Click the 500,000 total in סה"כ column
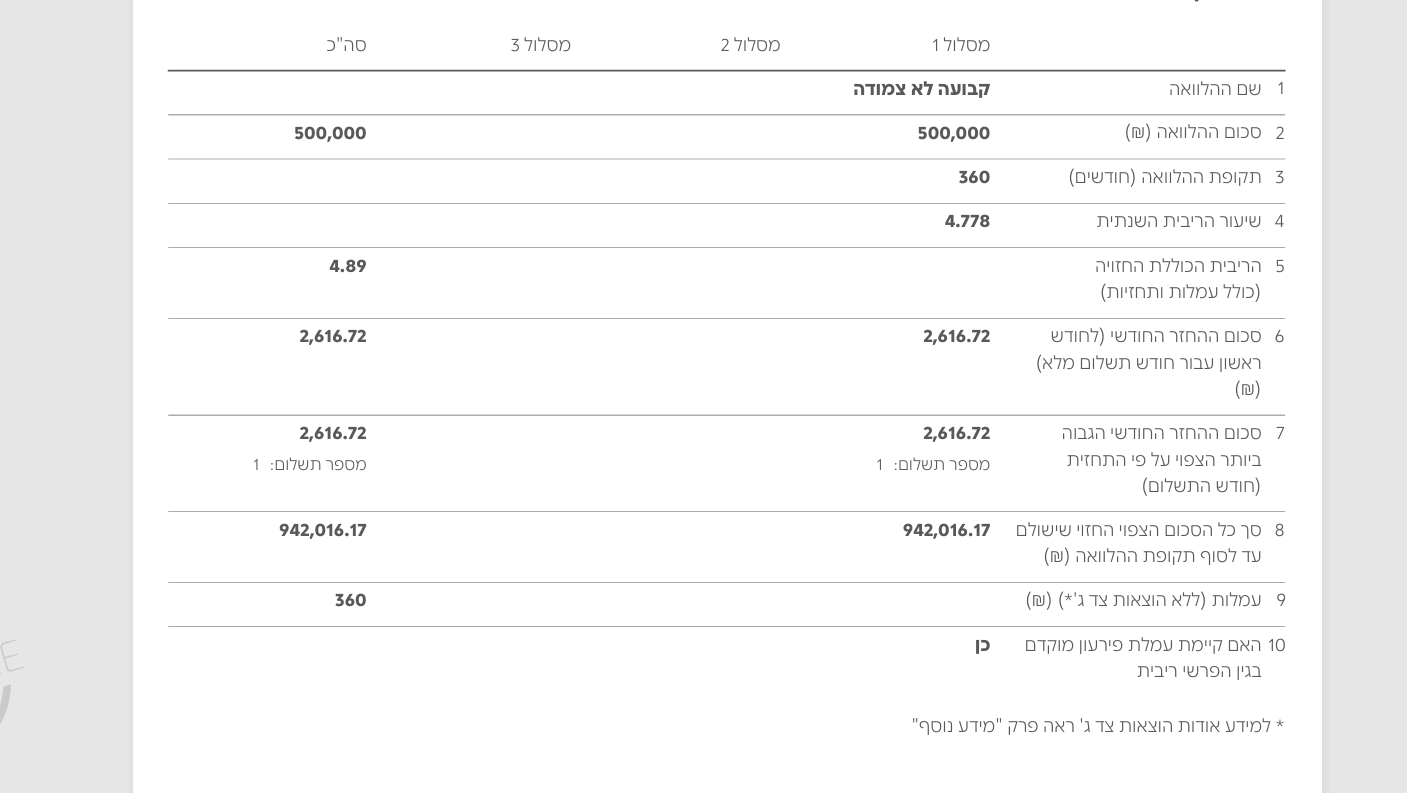The image size is (1407, 793). [x=330, y=133]
